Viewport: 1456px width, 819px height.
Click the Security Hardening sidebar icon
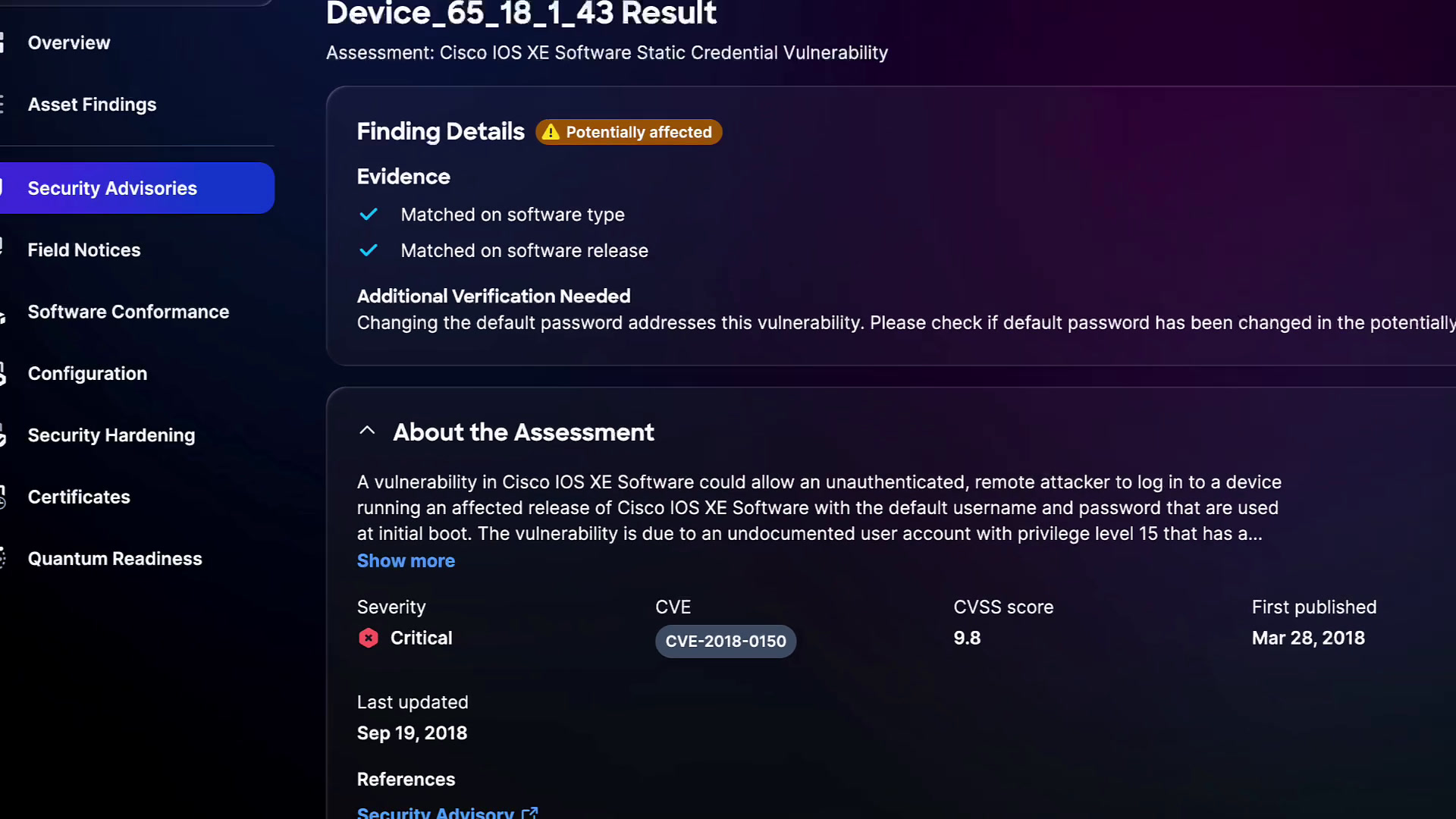[2, 435]
